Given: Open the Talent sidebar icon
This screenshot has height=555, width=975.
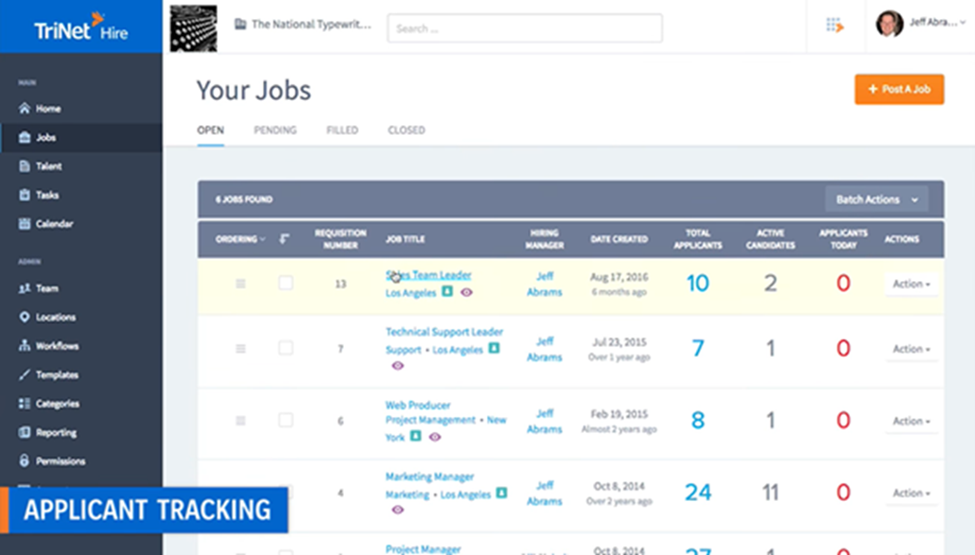Looking at the screenshot, I should click(24, 166).
